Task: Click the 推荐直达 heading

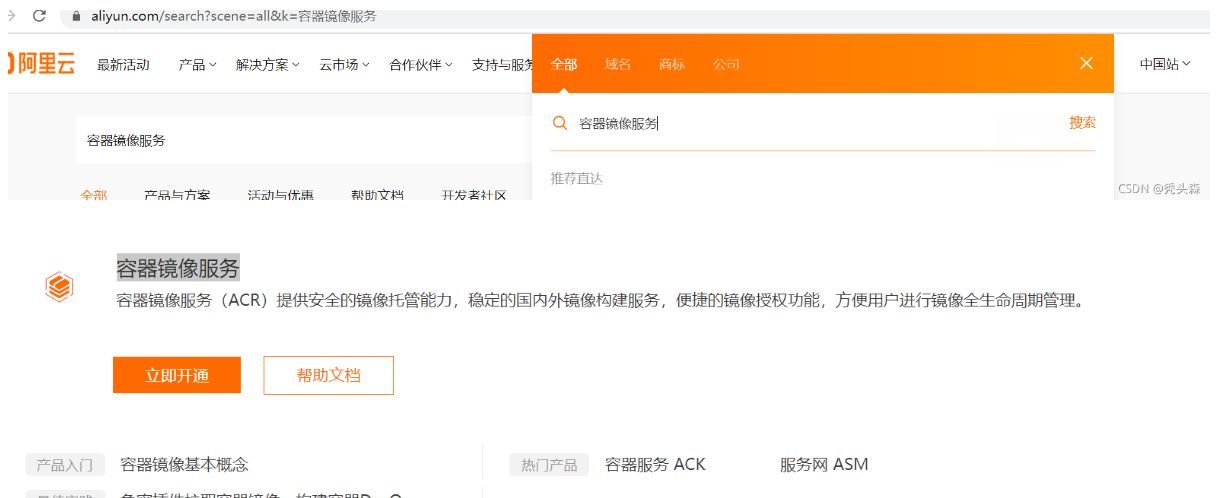Action: pyautogui.click(x=577, y=178)
